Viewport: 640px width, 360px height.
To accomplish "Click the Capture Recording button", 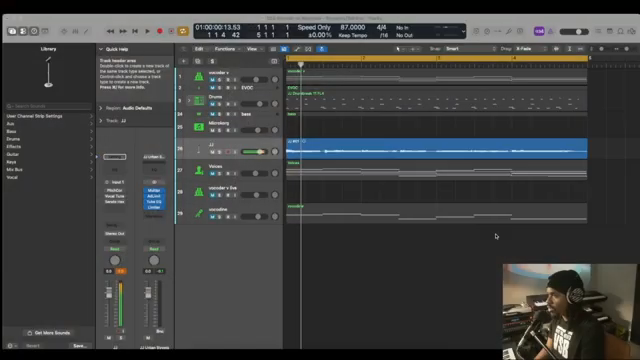I will [x=171, y=31].
